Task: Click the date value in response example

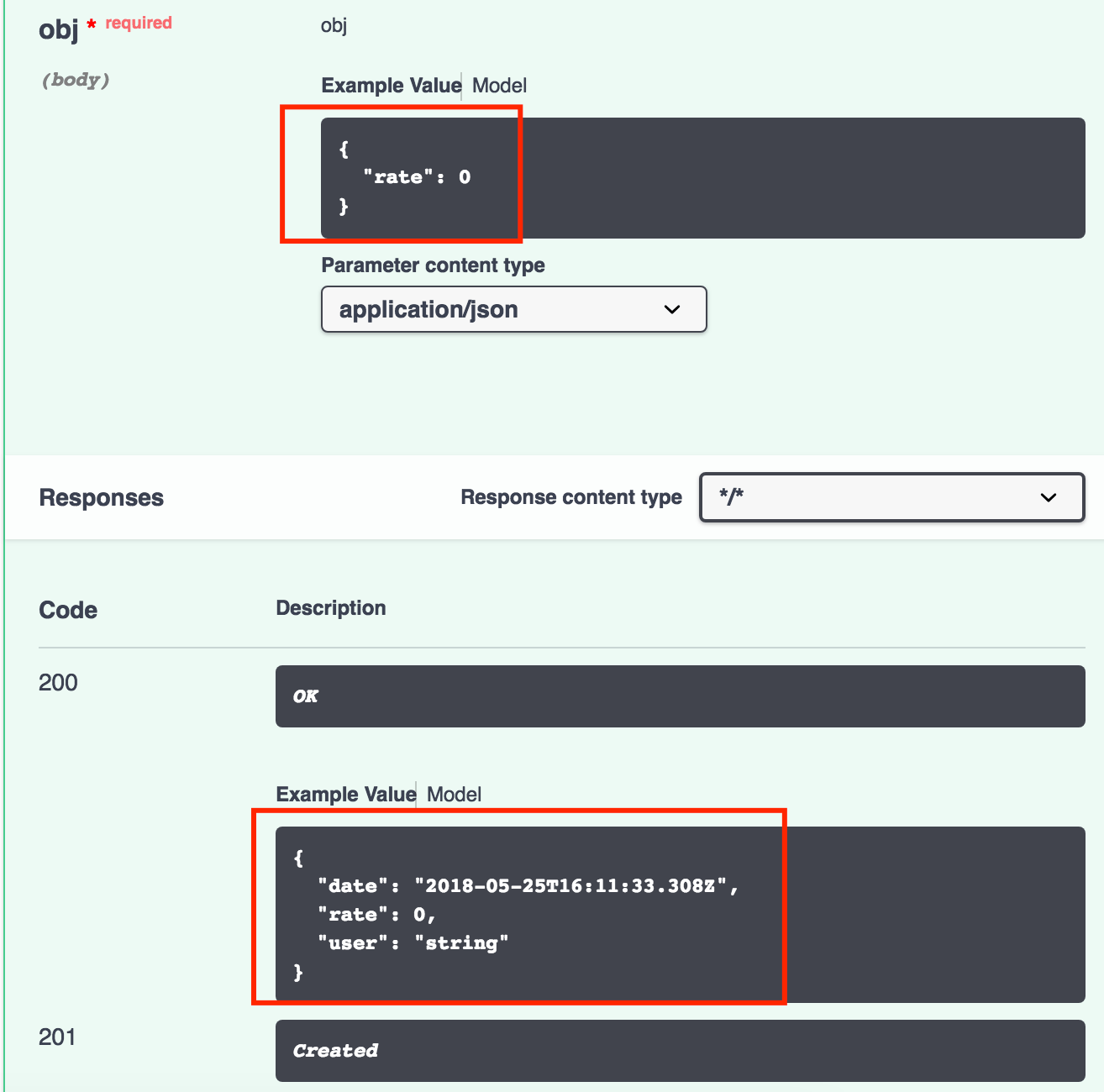Action: pos(580,885)
